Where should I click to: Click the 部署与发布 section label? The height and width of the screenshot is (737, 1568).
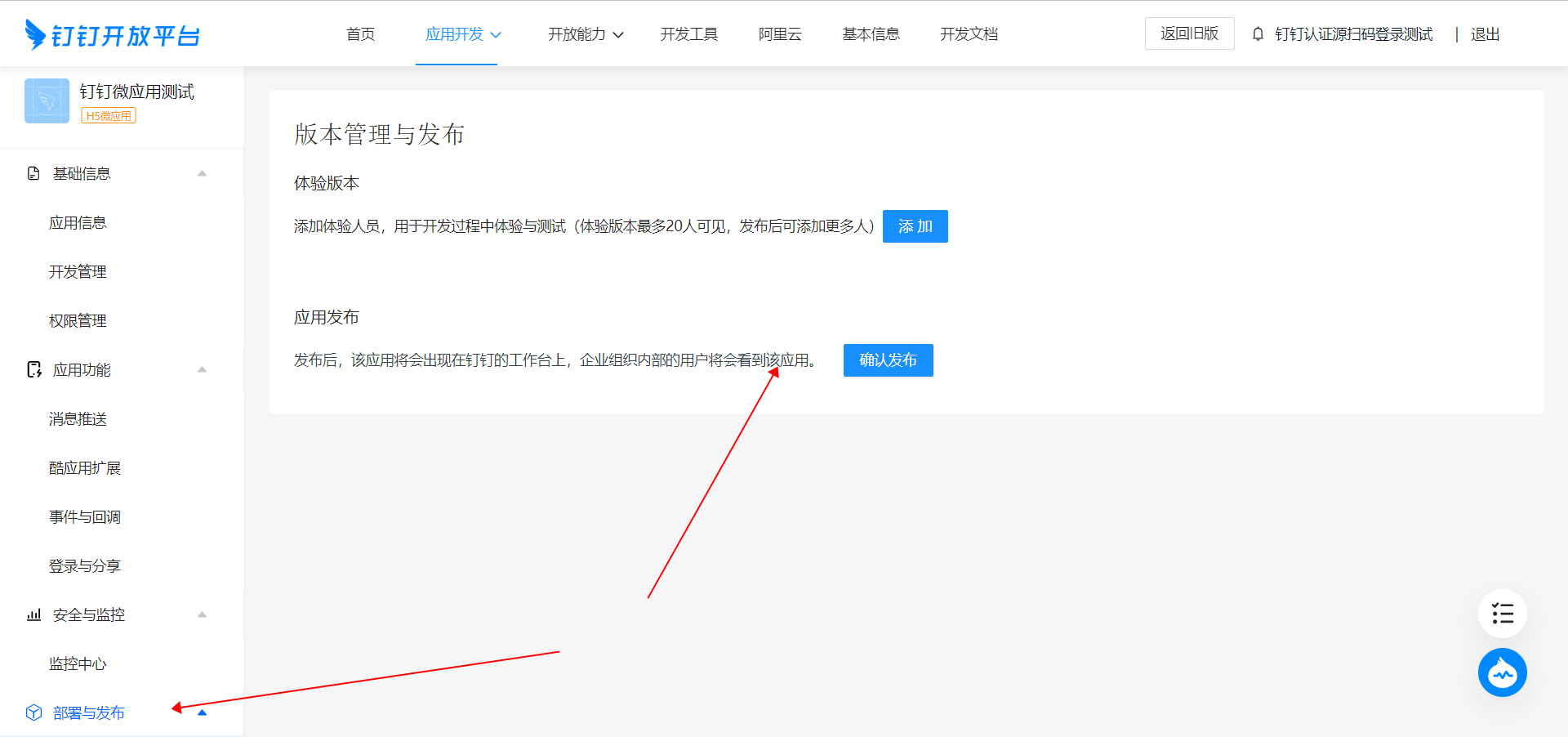[x=89, y=712]
